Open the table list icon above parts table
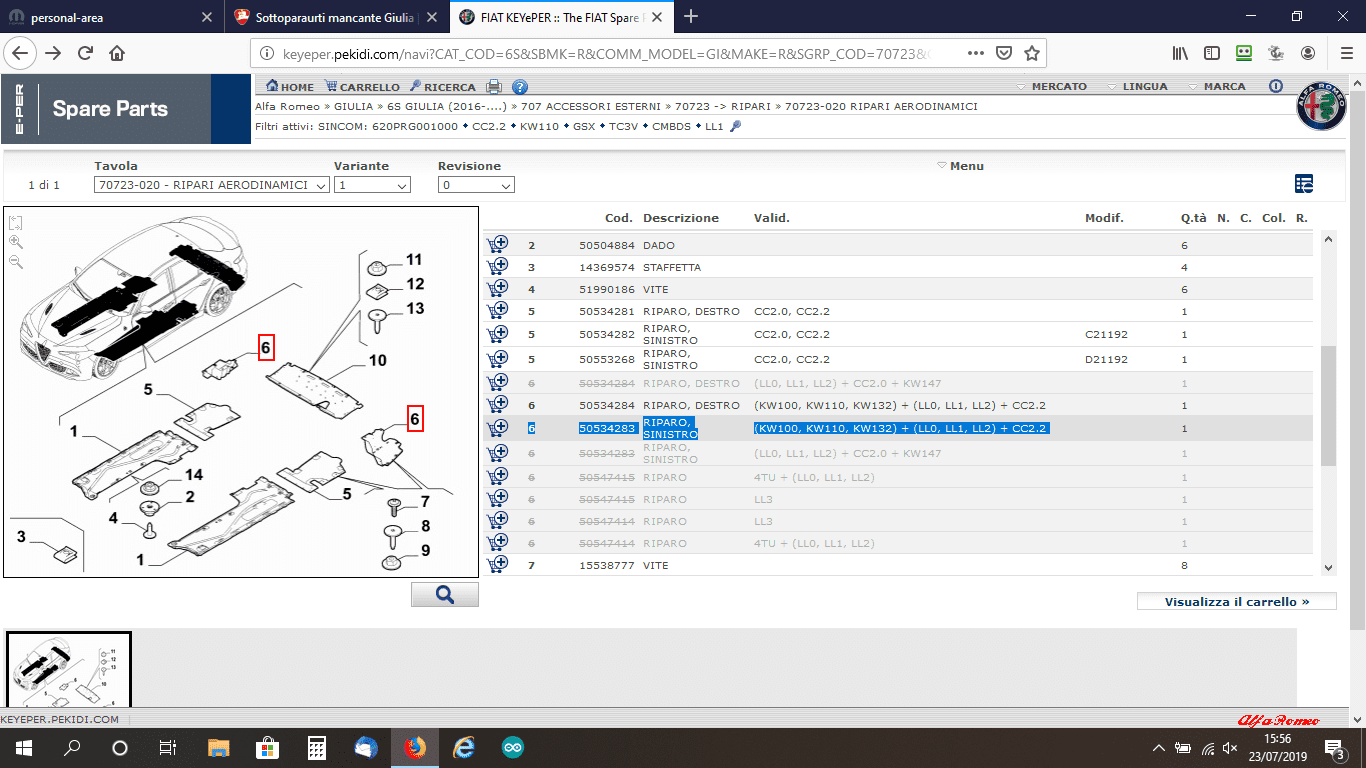The image size is (1366, 768). pos(1303,183)
